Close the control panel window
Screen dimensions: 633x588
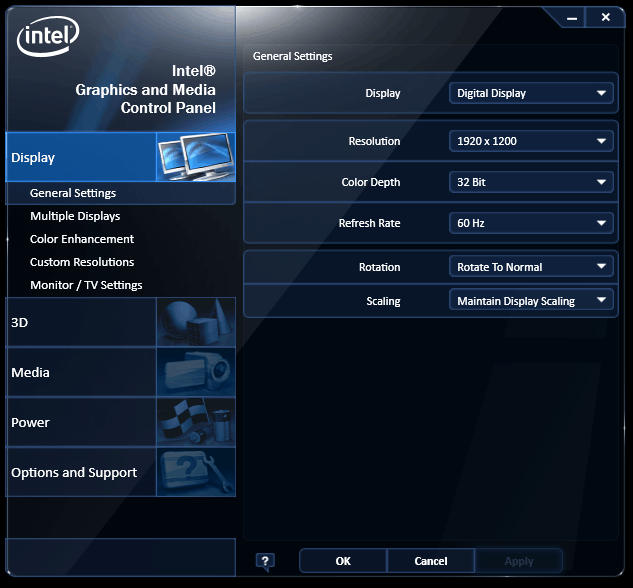point(605,17)
